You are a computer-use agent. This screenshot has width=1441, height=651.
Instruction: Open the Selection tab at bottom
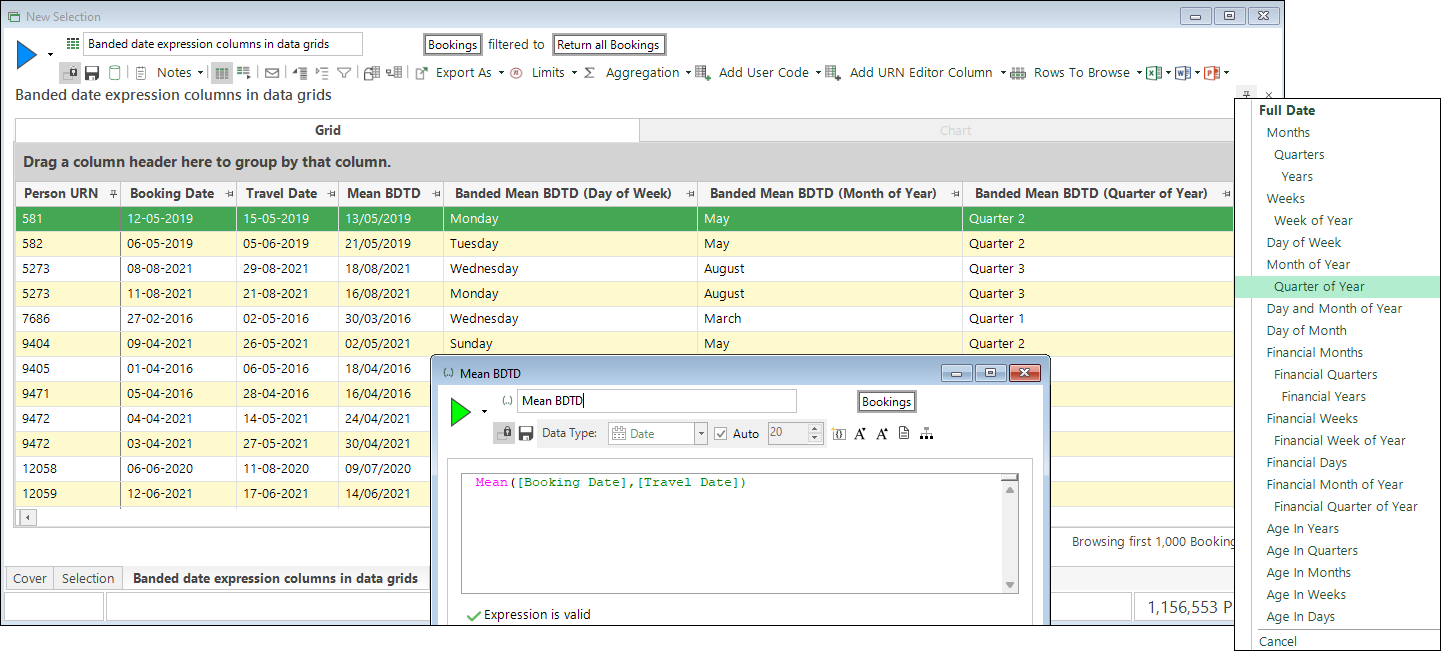coord(88,578)
